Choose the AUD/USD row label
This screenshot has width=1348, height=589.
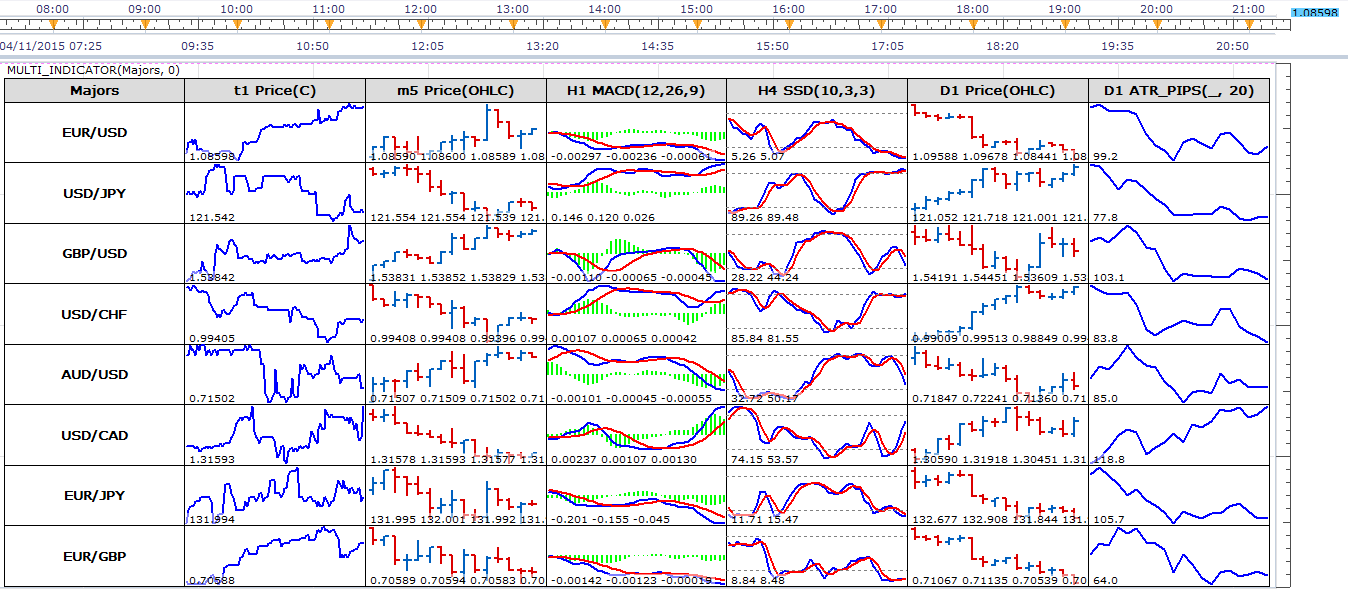95,374
